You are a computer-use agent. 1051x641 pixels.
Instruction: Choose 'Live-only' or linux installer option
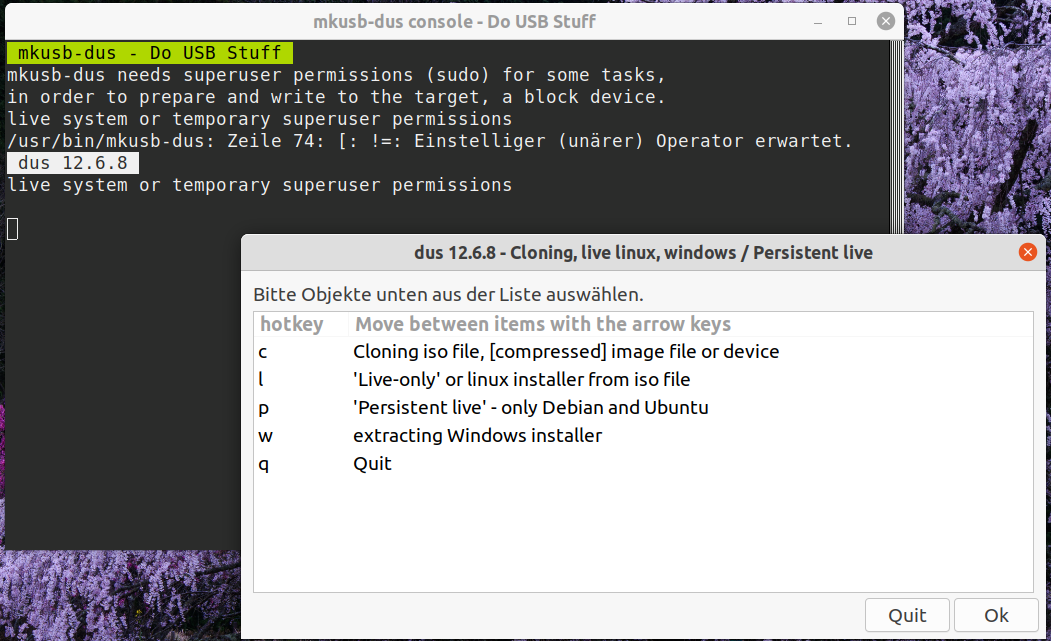click(521, 380)
